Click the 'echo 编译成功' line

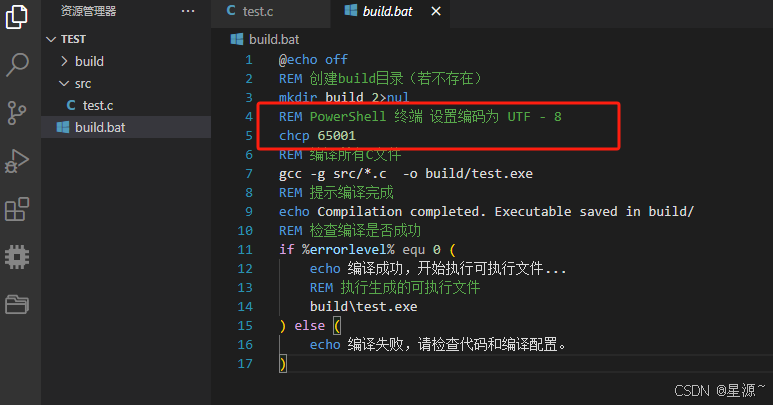click(x=438, y=269)
